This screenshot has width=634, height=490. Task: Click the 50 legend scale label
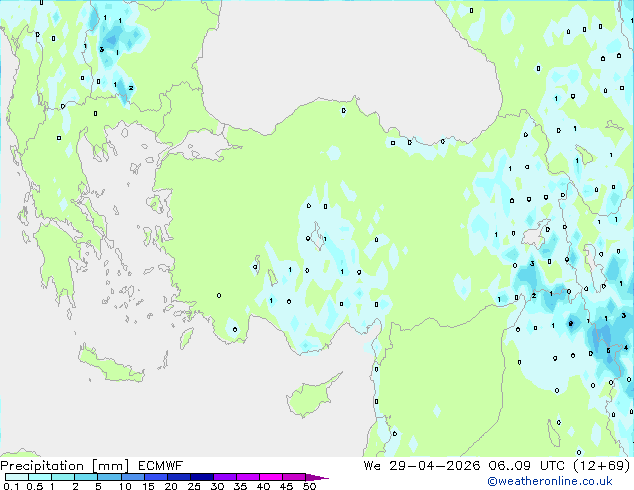click(x=309, y=486)
